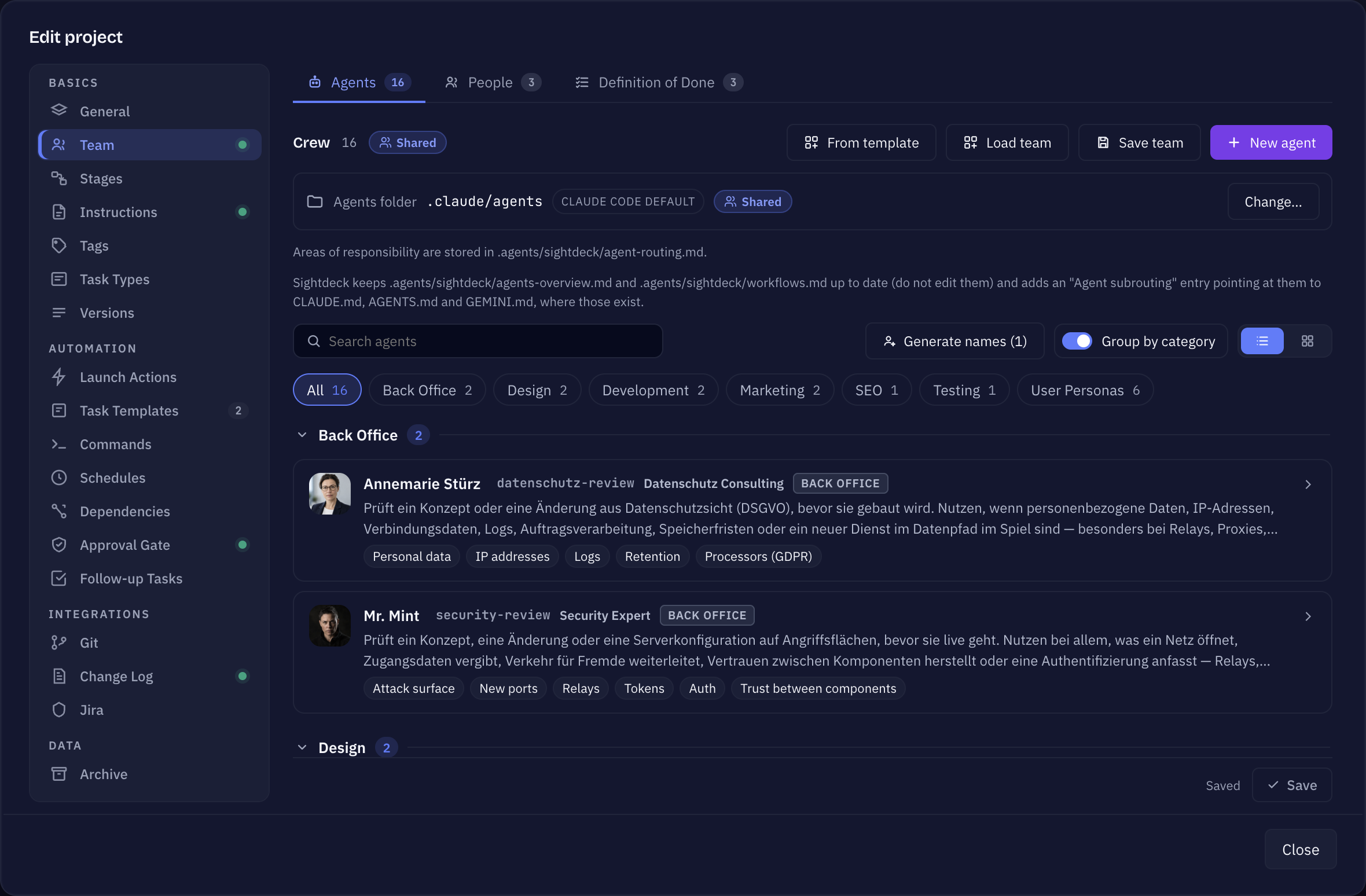Image resolution: width=1366 pixels, height=896 pixels.
Task: Open Approval Gate settings
Action: coord(149,545)
